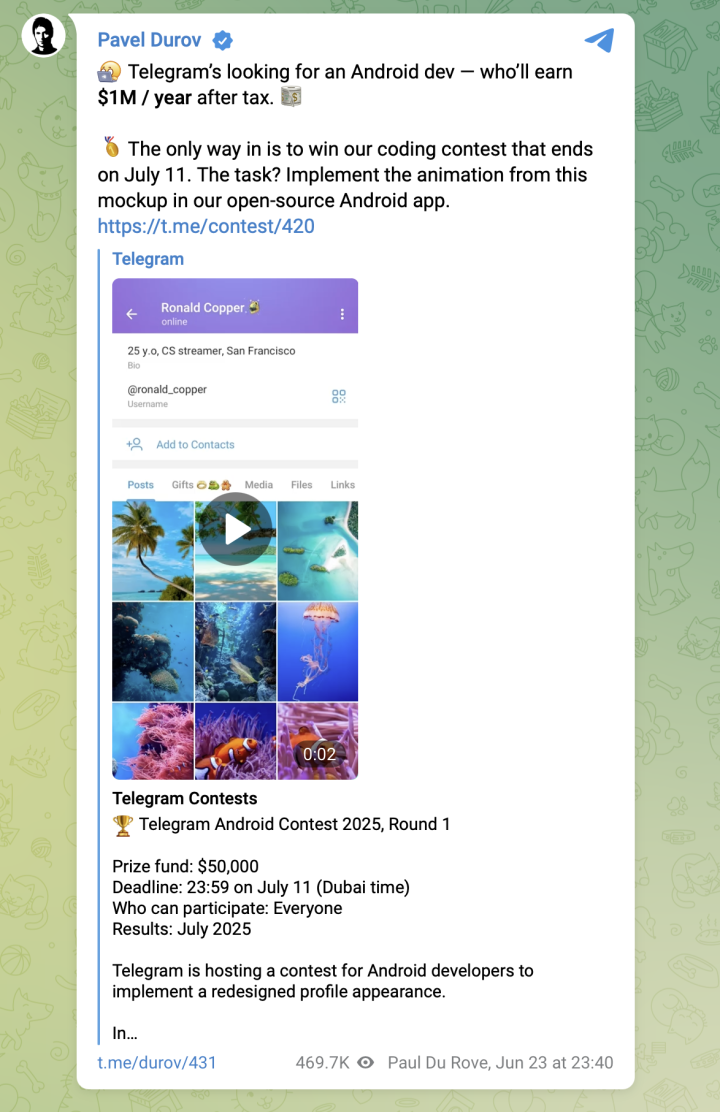720x1112 pixels.
Task: Select the Gifts tab
Action: pos(201,485)
